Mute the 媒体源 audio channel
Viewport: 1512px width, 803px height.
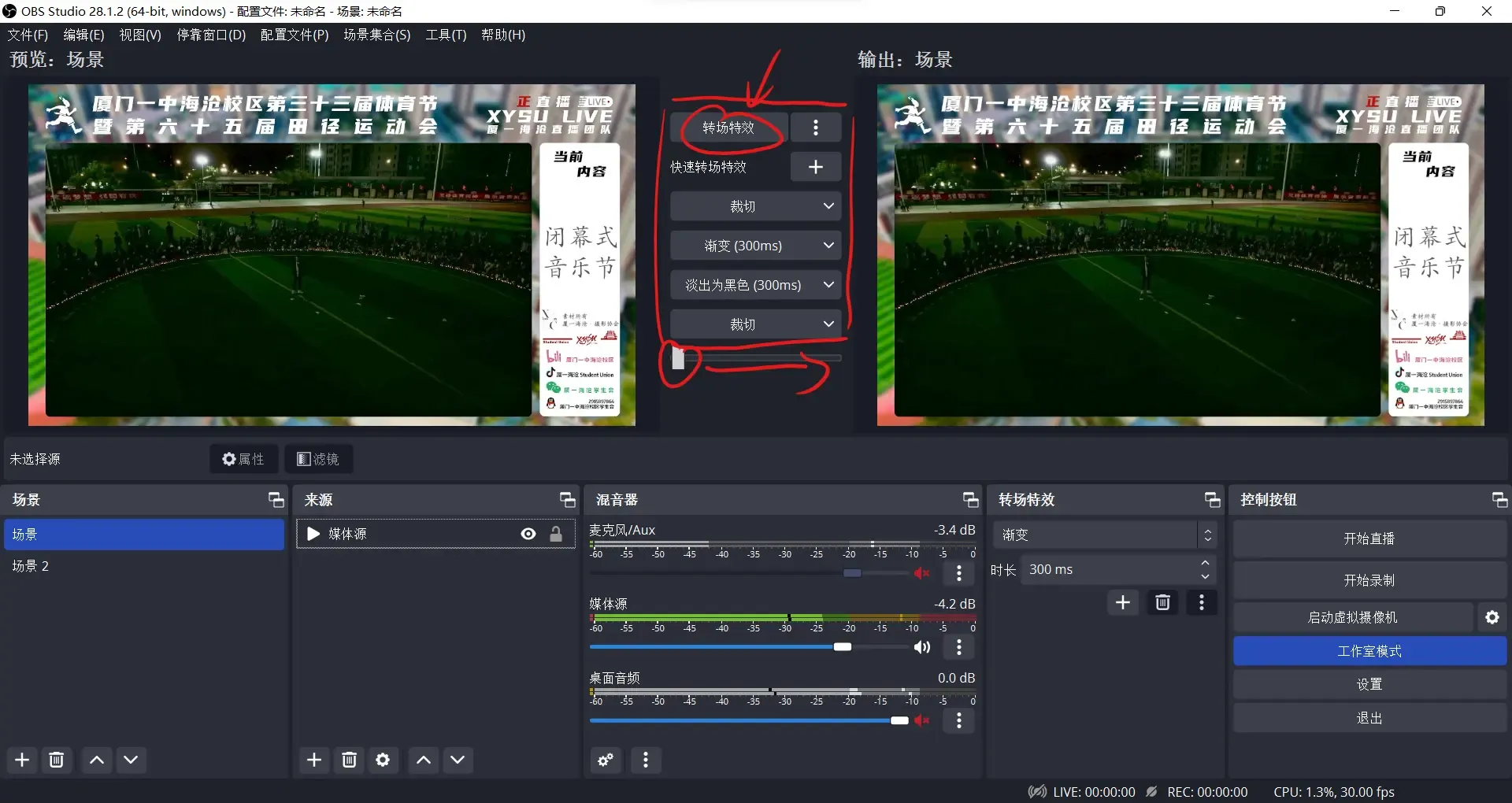click(x=922, y=647)
